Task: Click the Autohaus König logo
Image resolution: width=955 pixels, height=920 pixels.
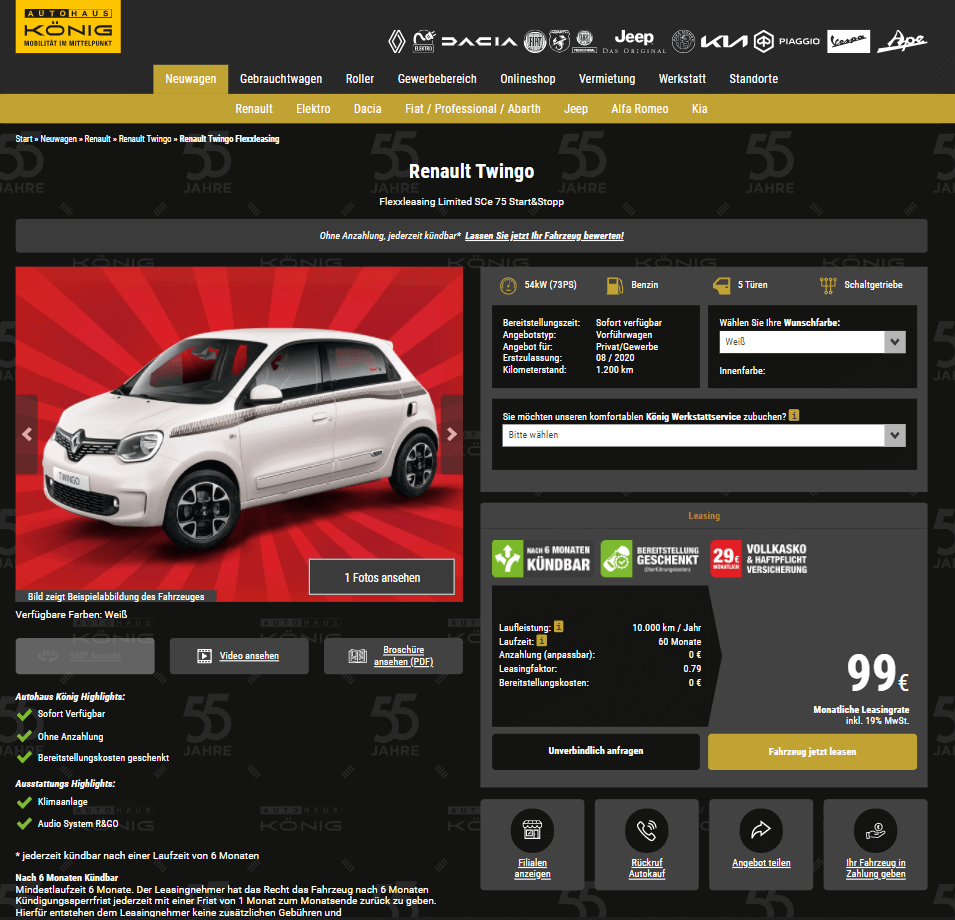Action: pyautogui.click(x=68, y=26)
